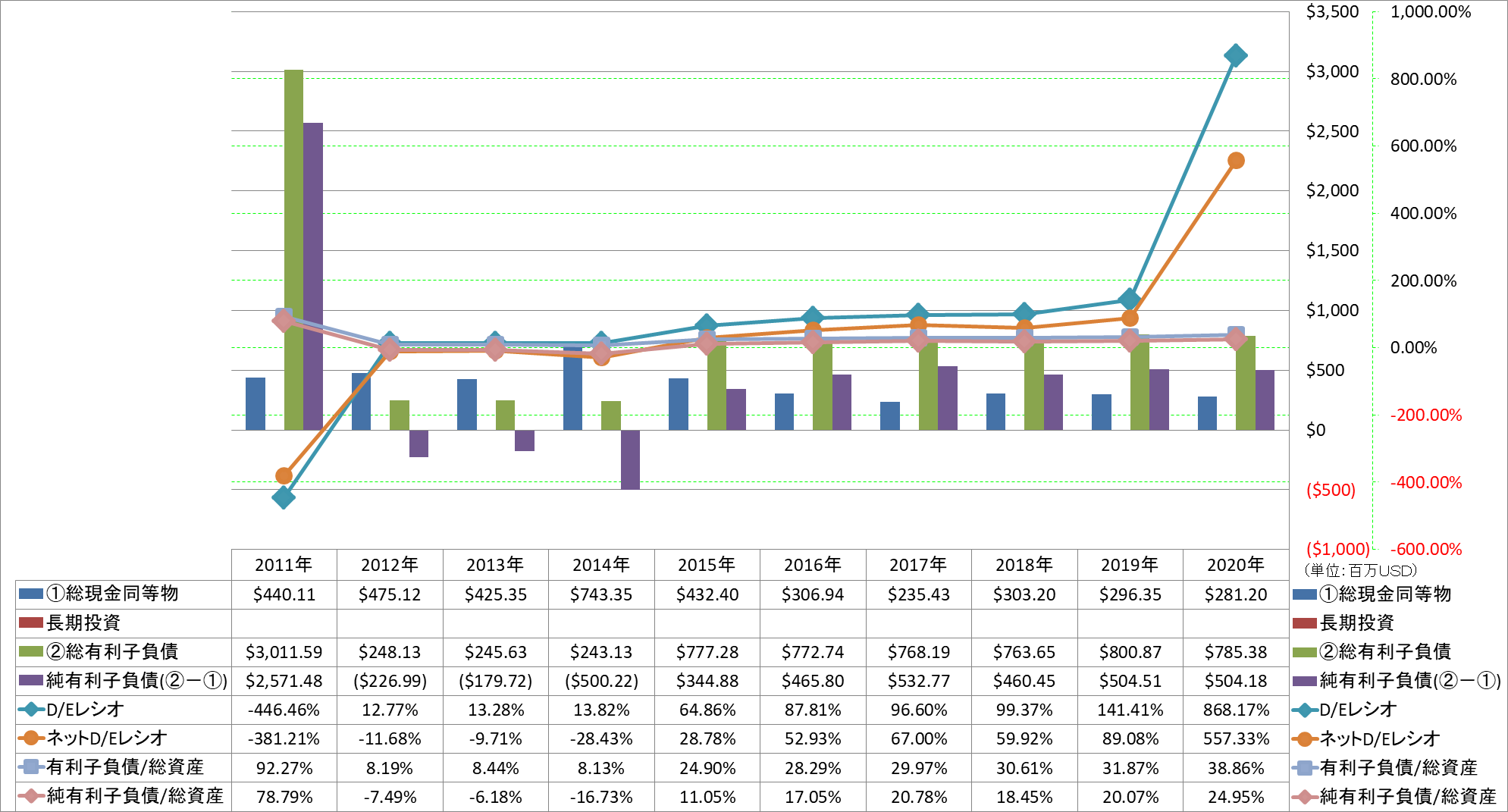
Task: Click the $3,011.59 cell
Action: pos(284,652)
